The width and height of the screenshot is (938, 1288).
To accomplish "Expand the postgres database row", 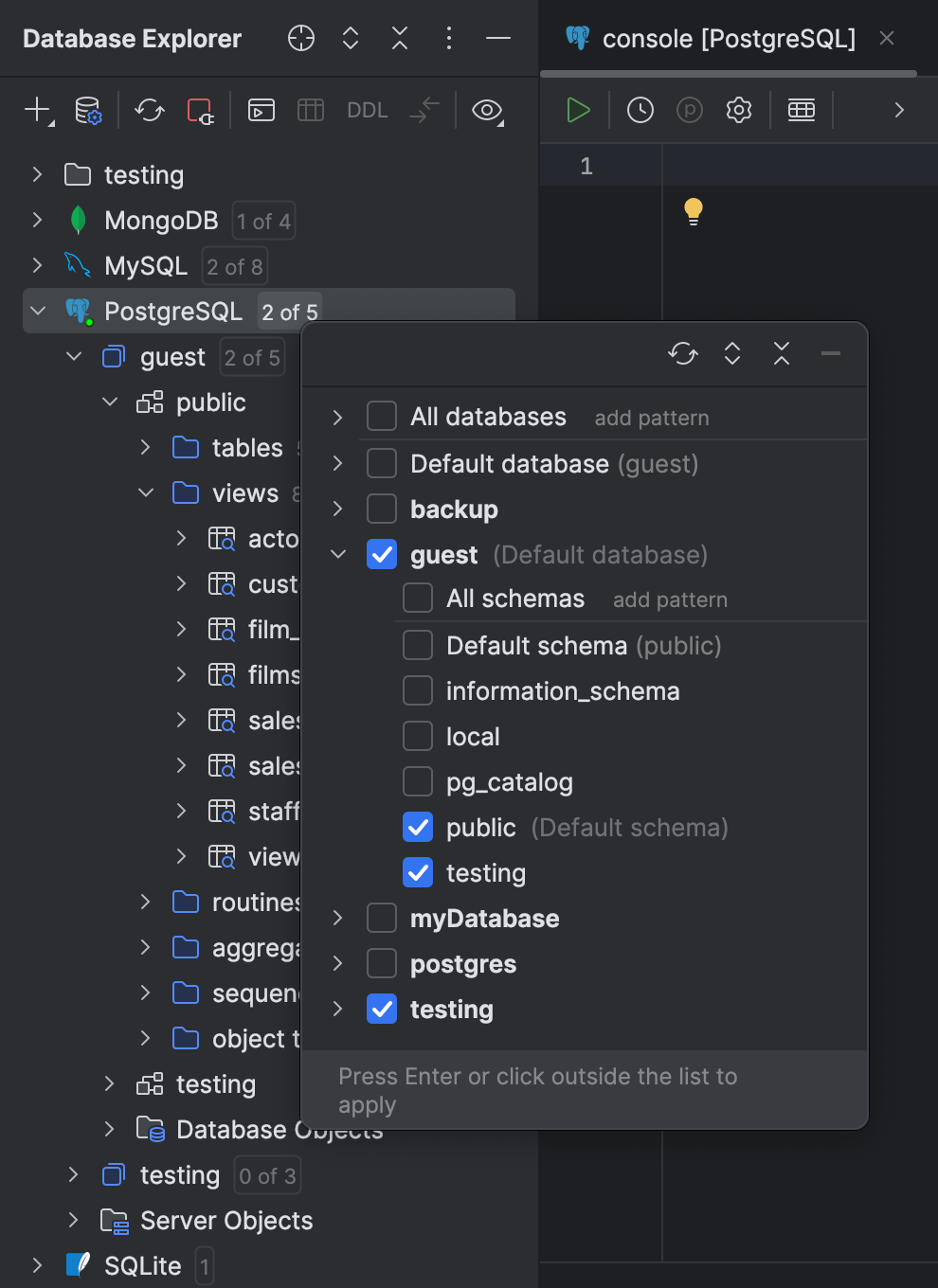I will pos(337,963).
